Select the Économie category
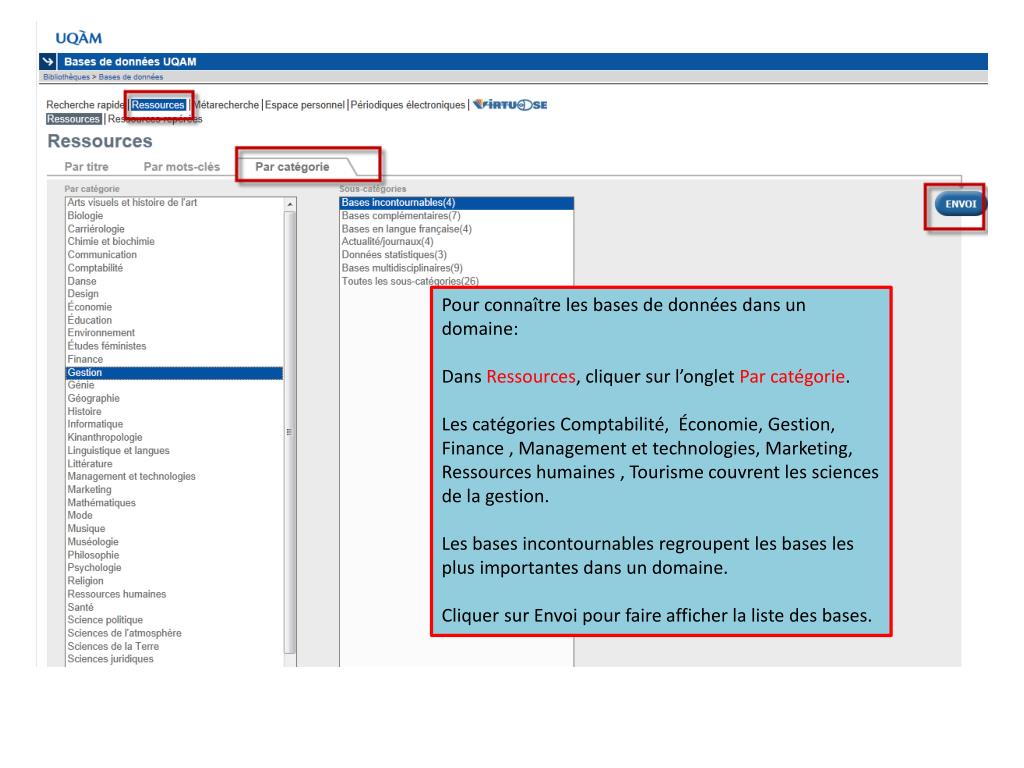 click(174, 307)
